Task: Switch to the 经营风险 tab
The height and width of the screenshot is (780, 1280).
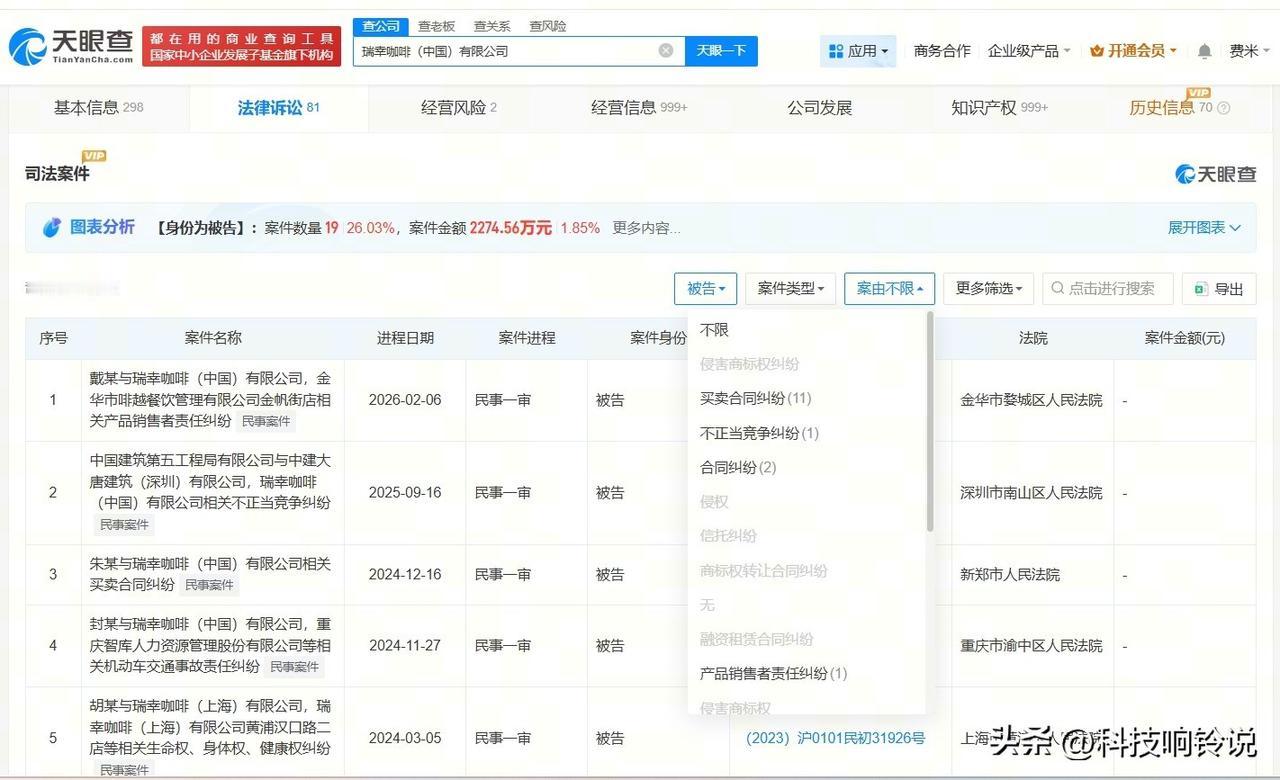Action: point(458,108)
